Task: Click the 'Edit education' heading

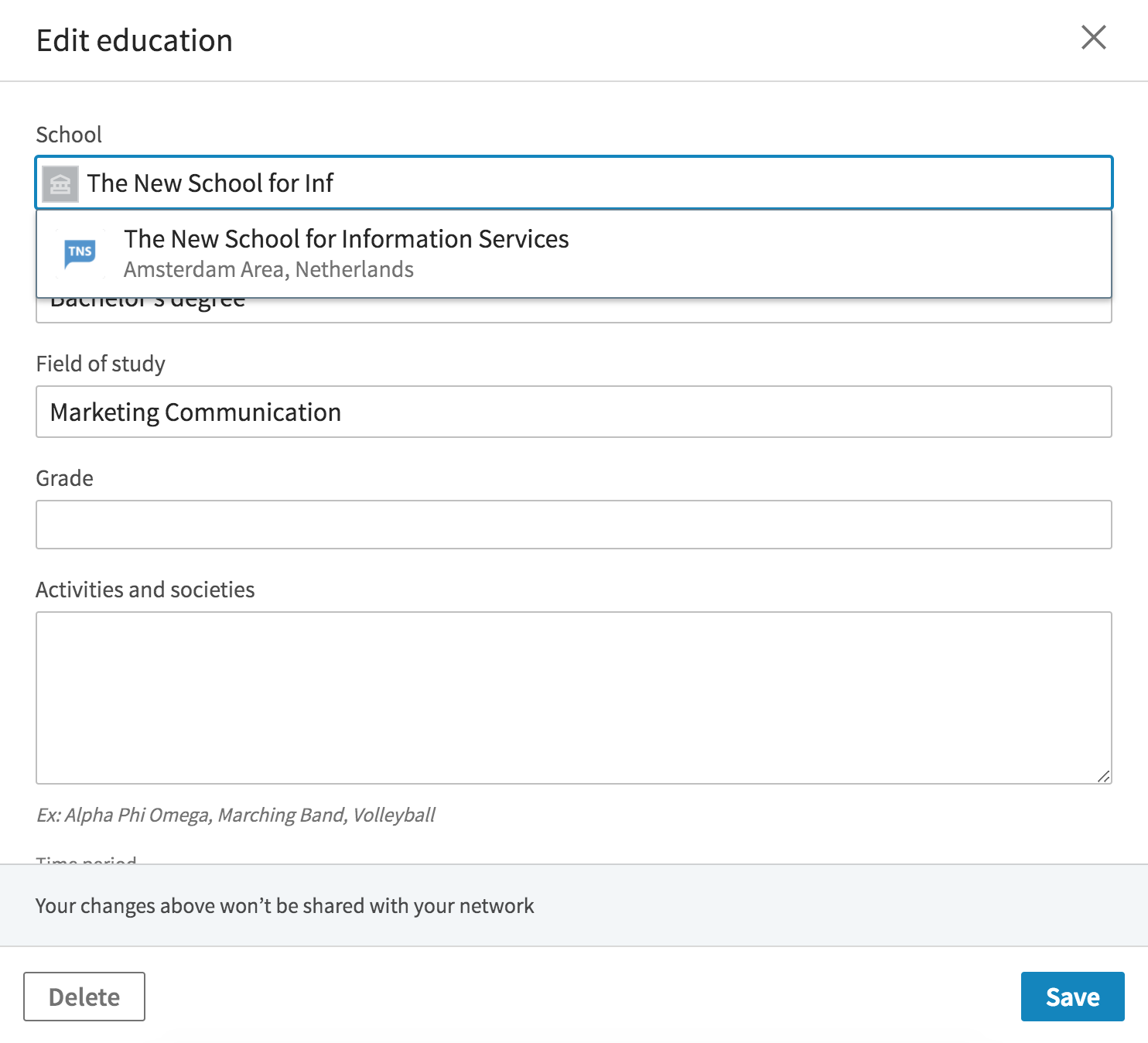Action: 135,40
